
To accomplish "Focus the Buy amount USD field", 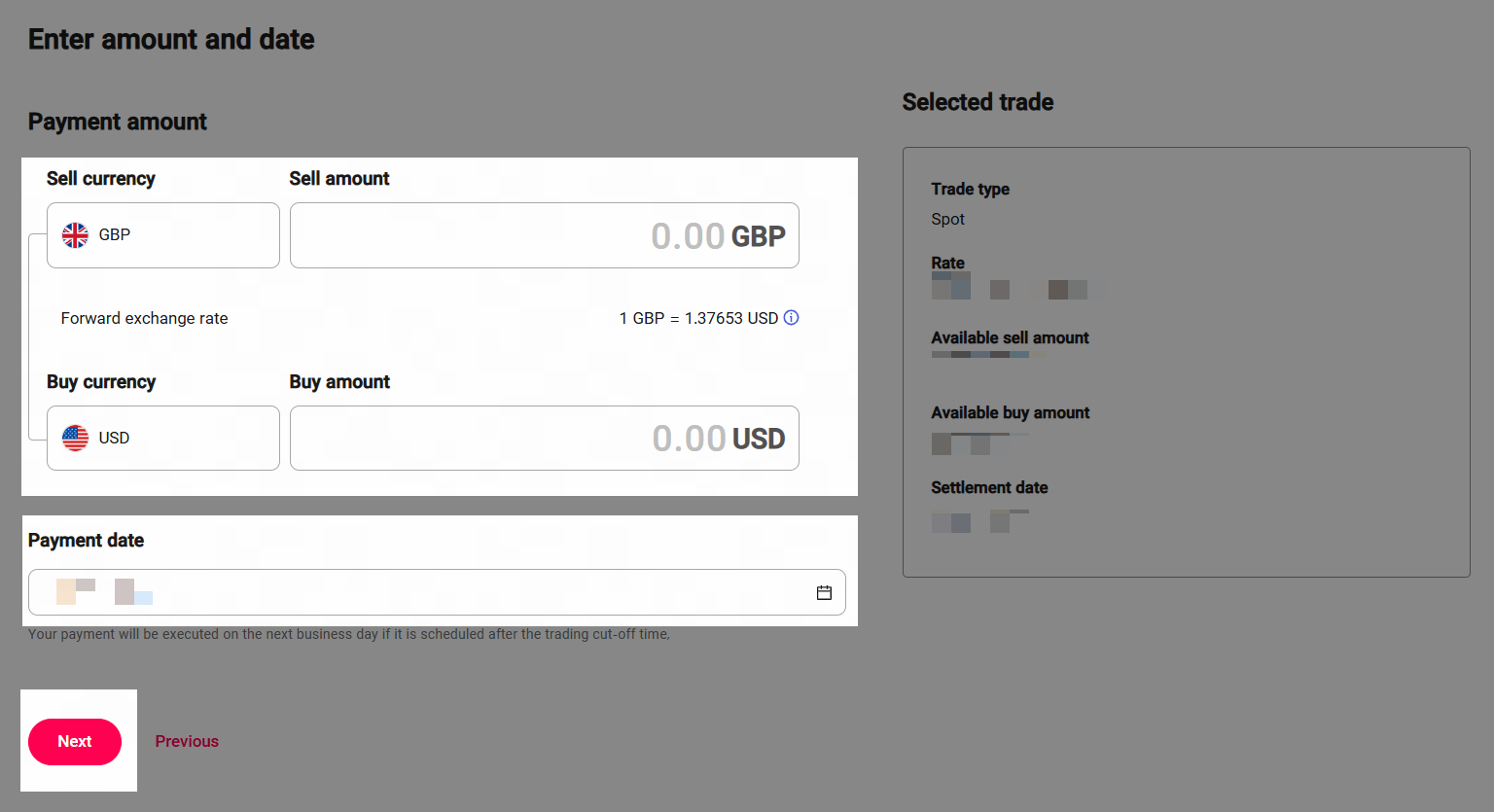I will [544, 438].
